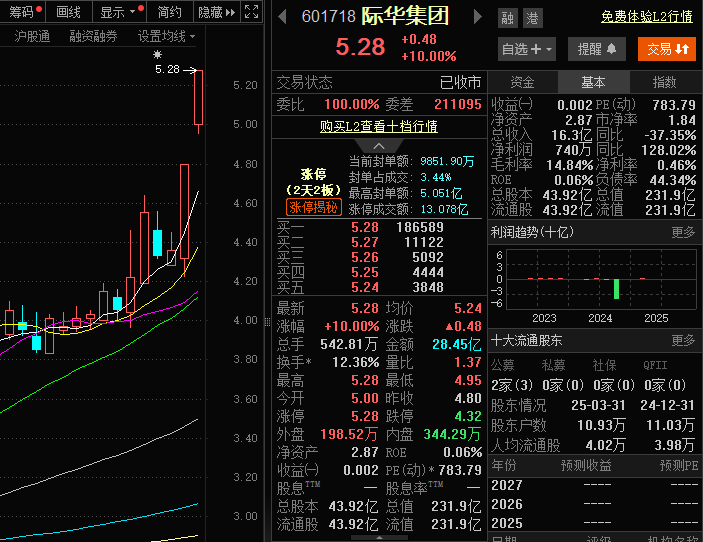Click 免费体验L2行情 link
Screen dimensions: 703x542
(x=646, y=17)
